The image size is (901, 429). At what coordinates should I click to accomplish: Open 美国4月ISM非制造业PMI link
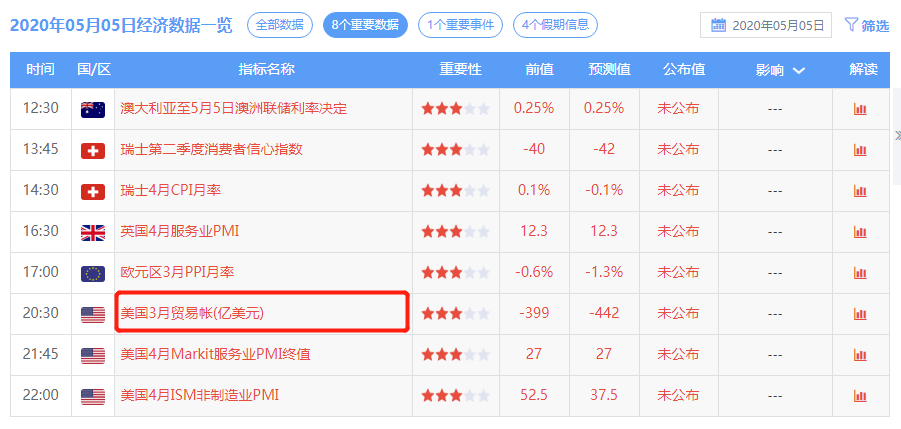[200, 395]
